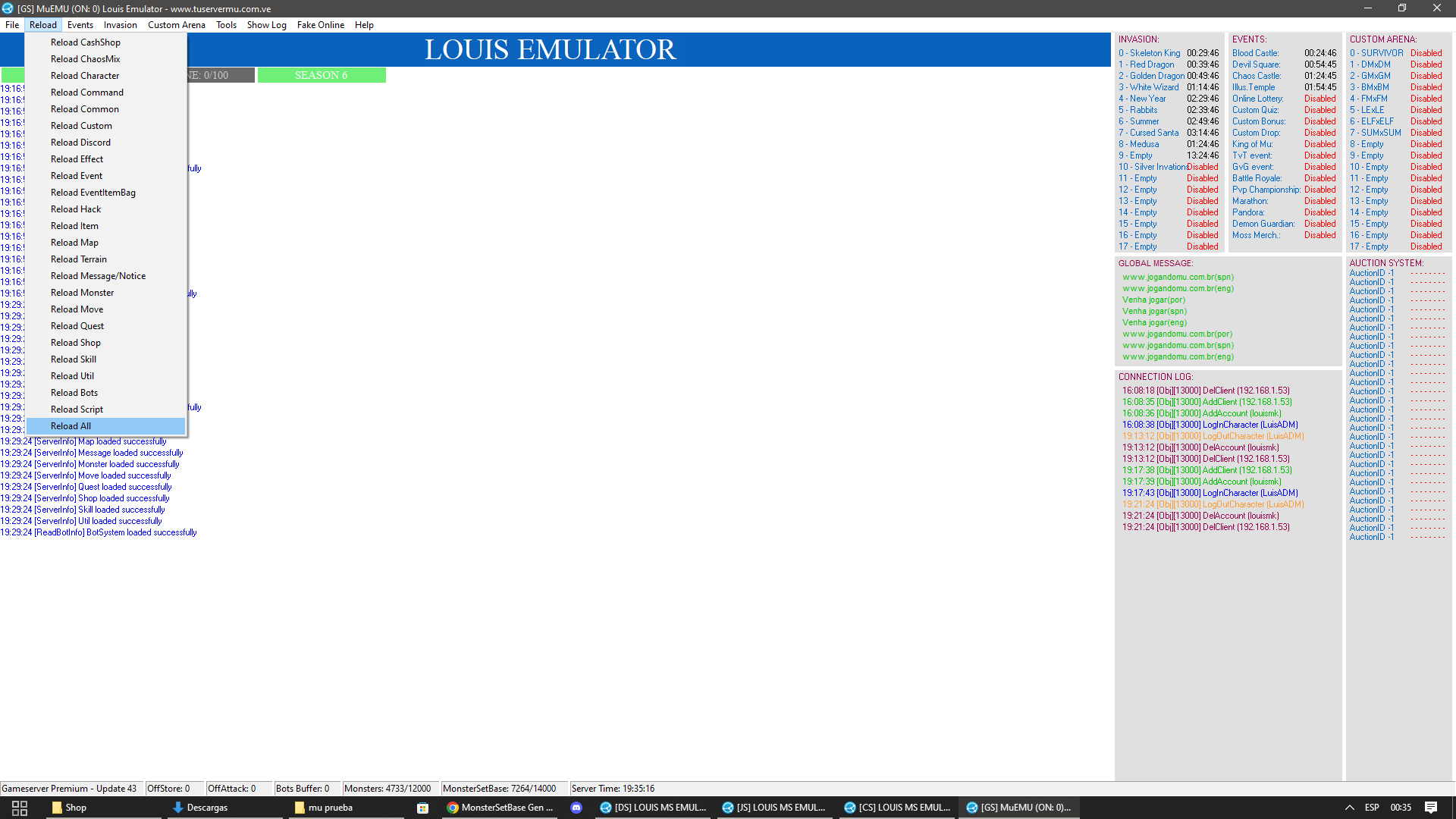Switch to the DS LOUIS MS EMUL window
Screen dimensions: 1456x819
(654, 808)
